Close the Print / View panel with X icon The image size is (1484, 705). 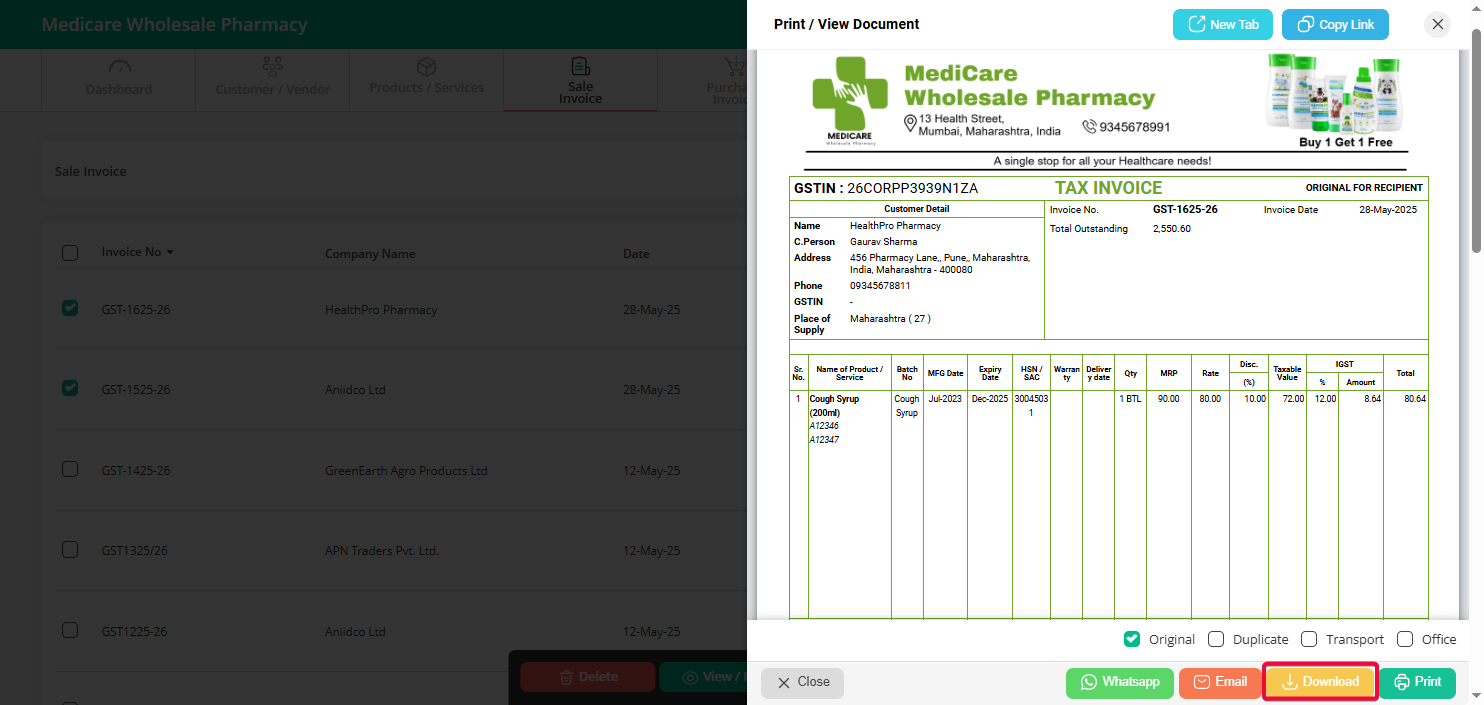pyautogui.click(x=1438, y=24)
